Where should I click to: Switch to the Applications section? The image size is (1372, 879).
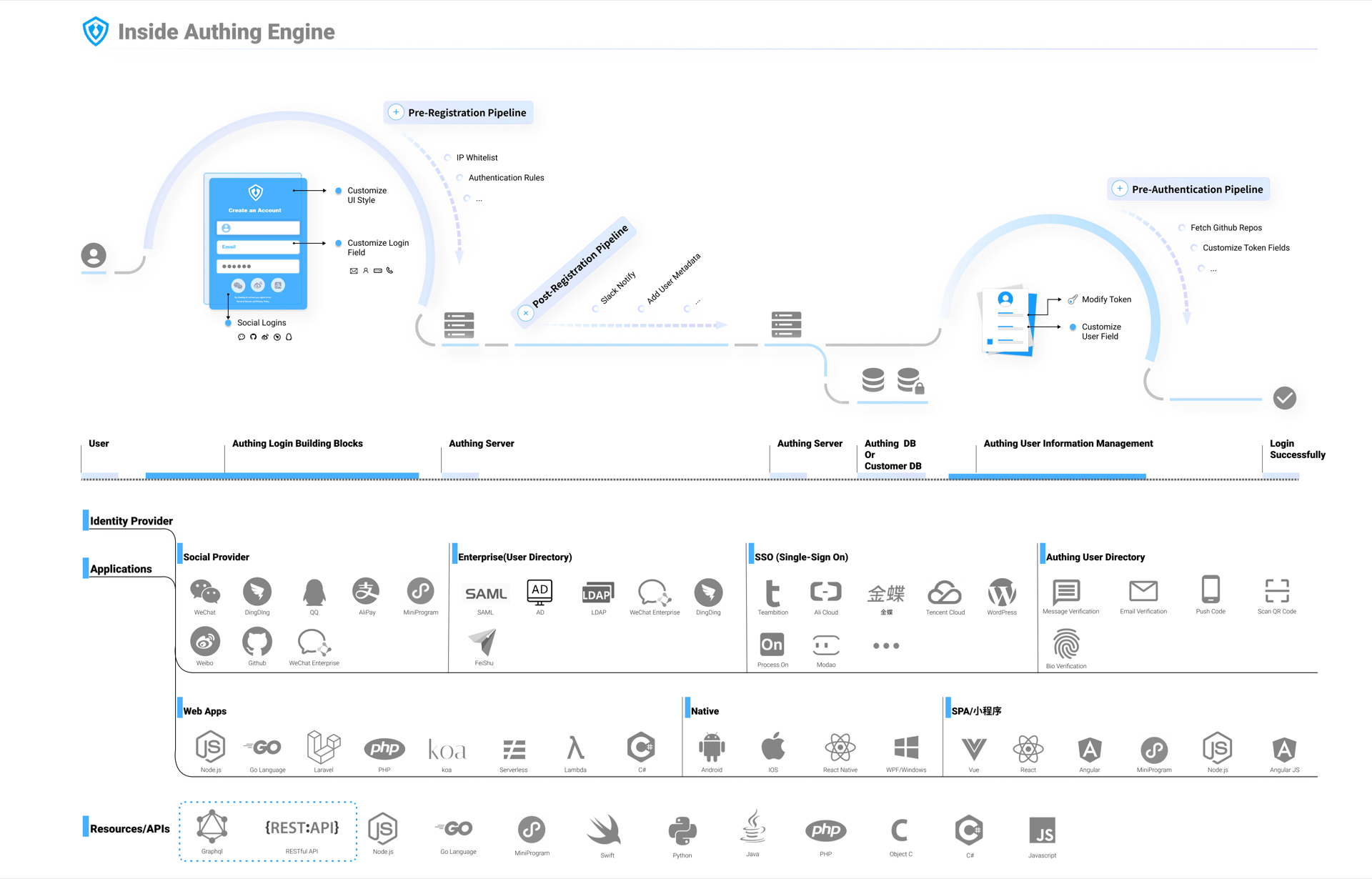tap(121, 568)
